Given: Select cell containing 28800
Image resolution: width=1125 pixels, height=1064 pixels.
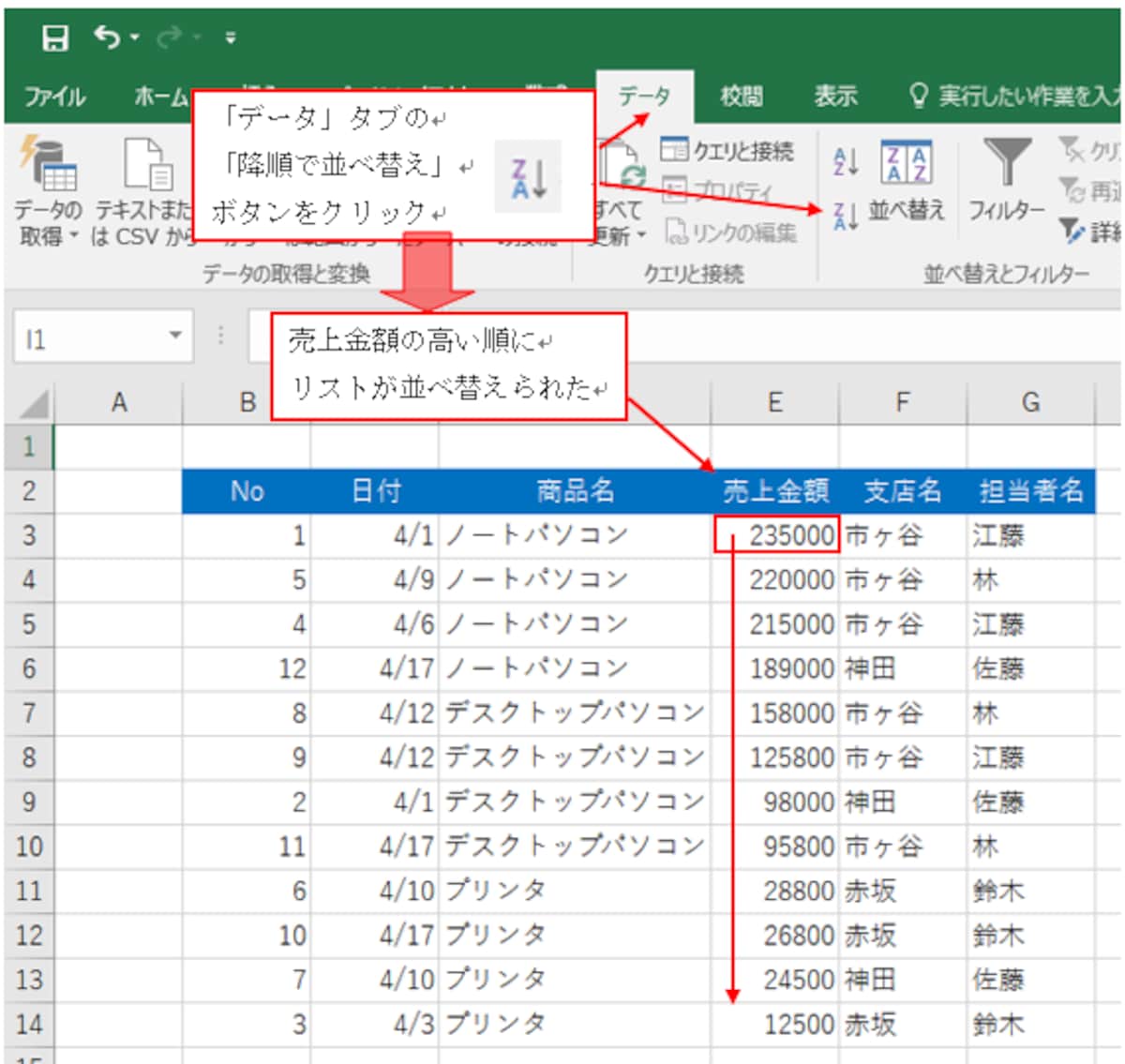Looking at the screenshot, I should pyautogui.click(x=775, y=891).
